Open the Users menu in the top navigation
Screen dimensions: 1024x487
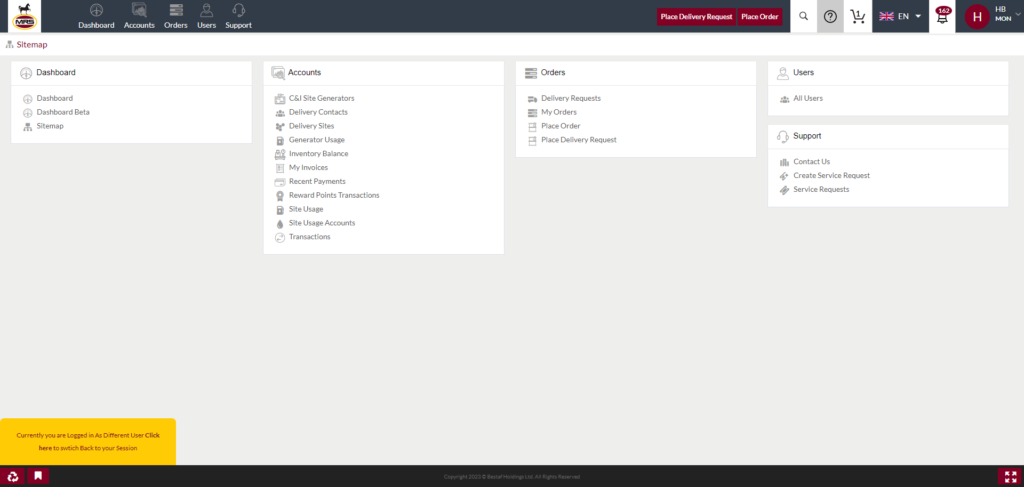click(x=206, y=16)
